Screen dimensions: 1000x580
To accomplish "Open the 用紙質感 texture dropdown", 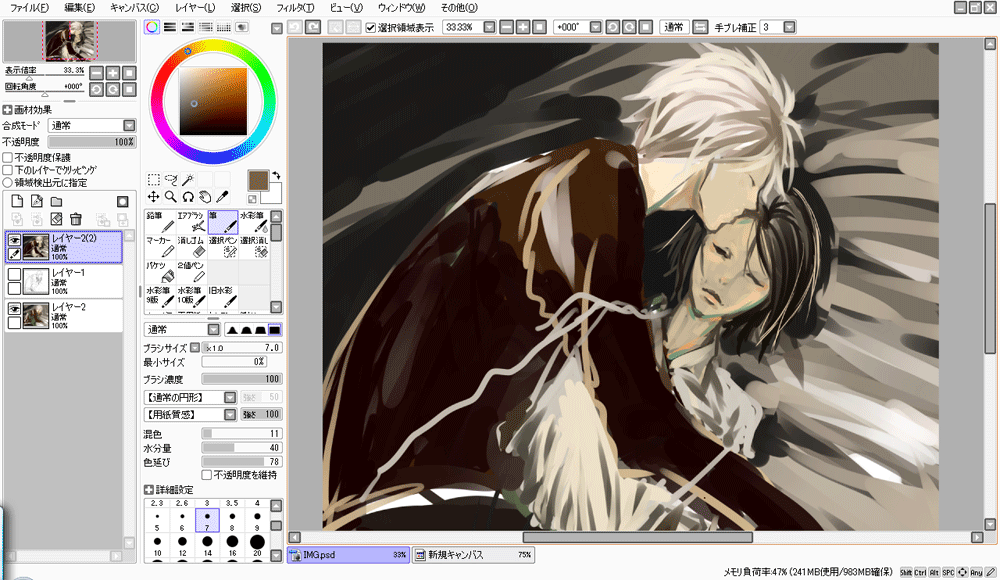I will point(230,415).
